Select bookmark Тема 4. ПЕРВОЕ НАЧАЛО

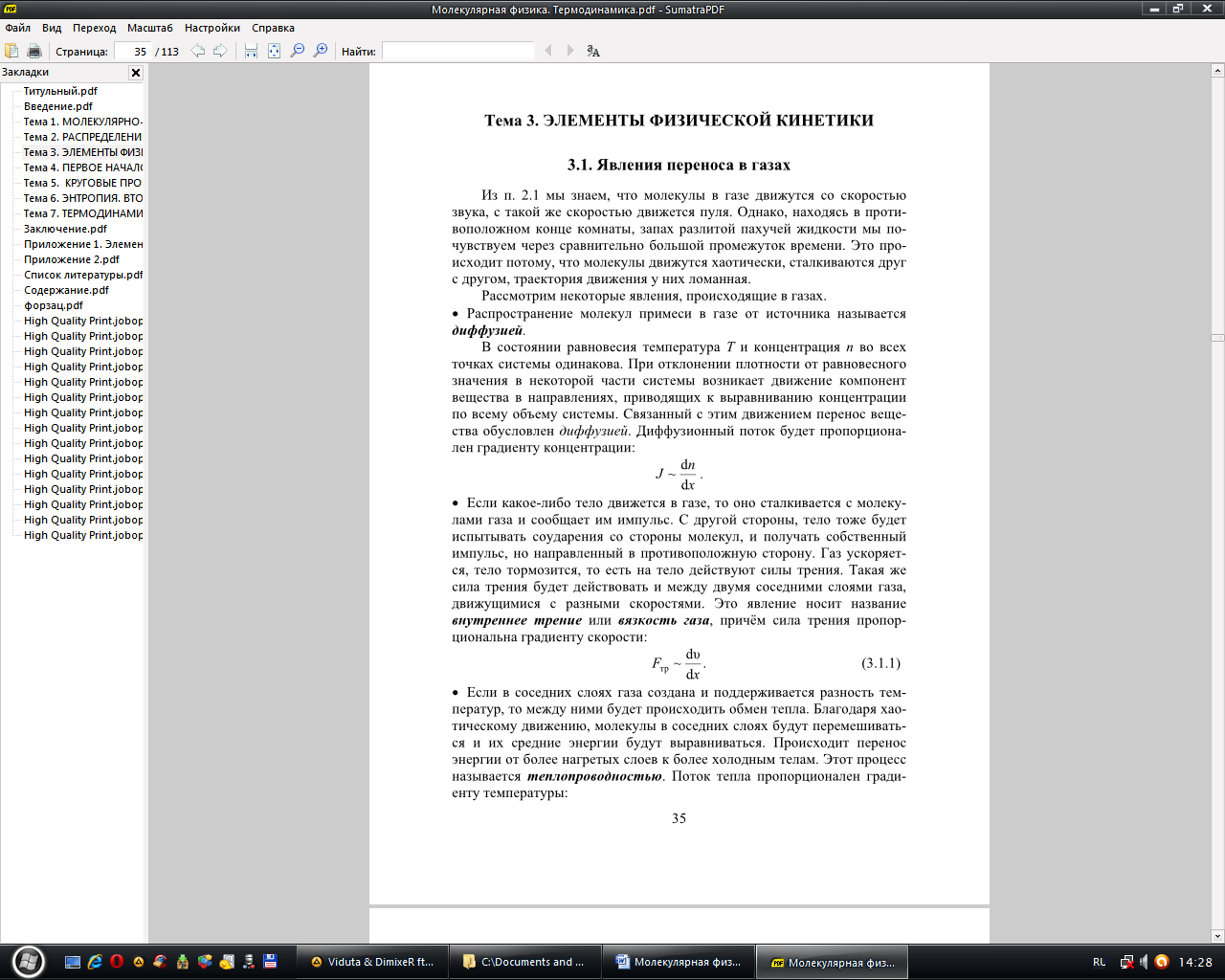coord(83,167)
